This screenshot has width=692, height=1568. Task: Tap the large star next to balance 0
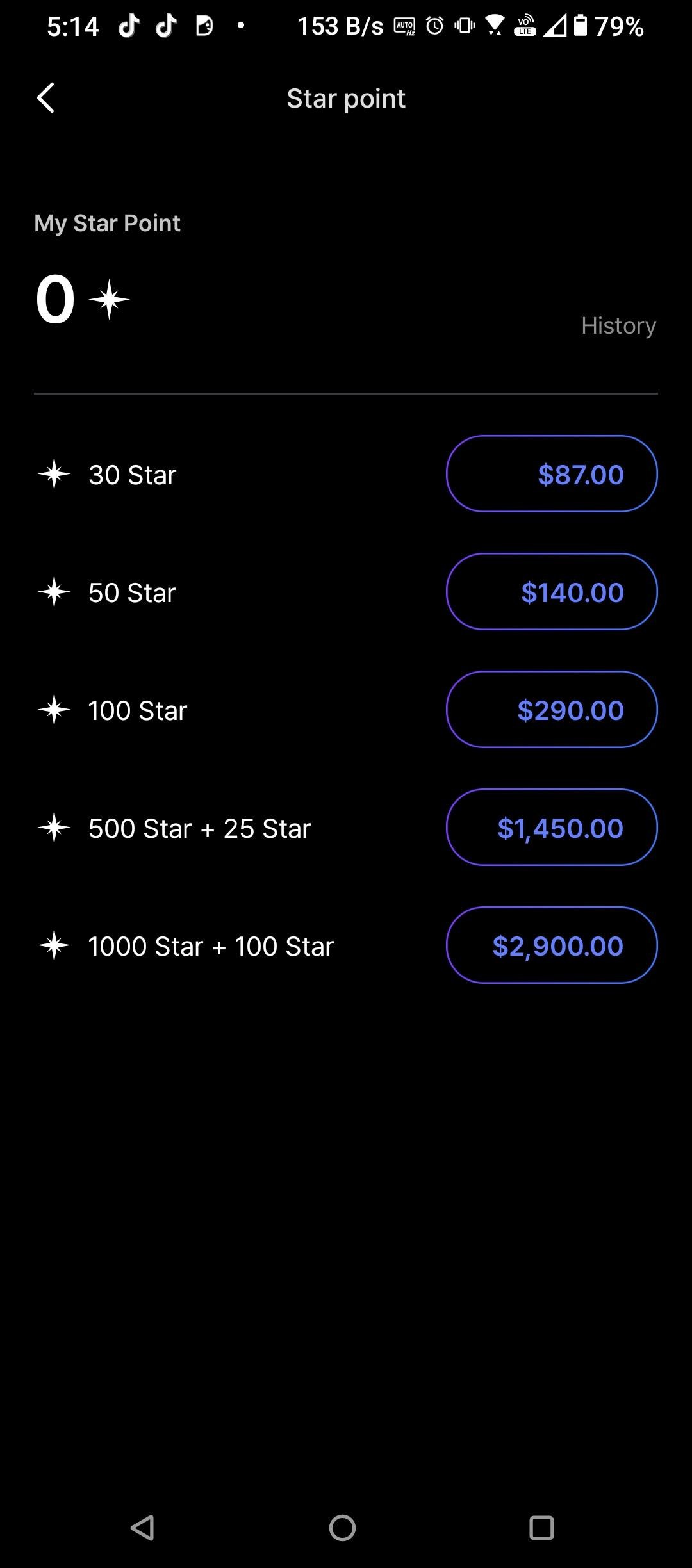tap(109, 299)
